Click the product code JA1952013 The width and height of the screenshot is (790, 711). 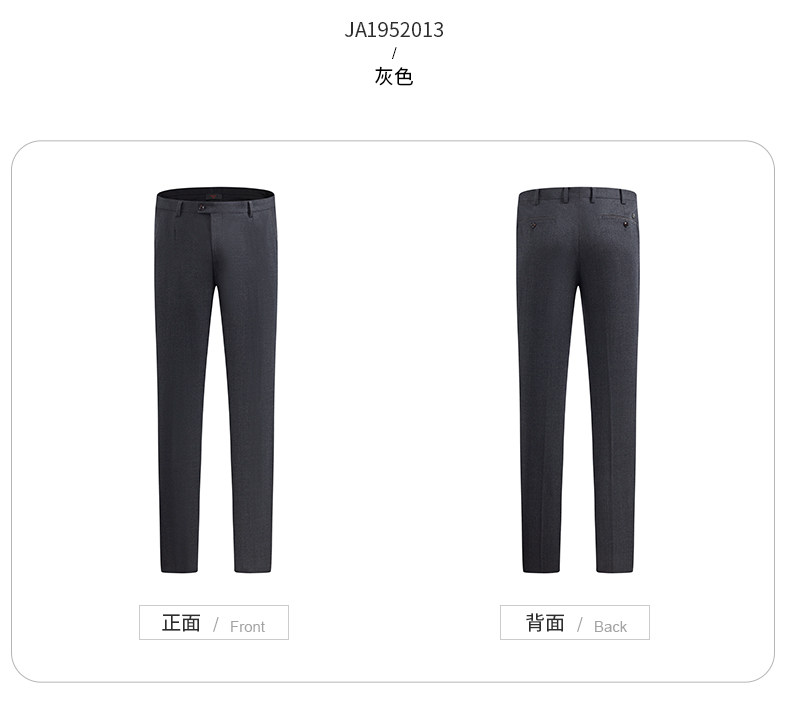click(x=394, y=30)
